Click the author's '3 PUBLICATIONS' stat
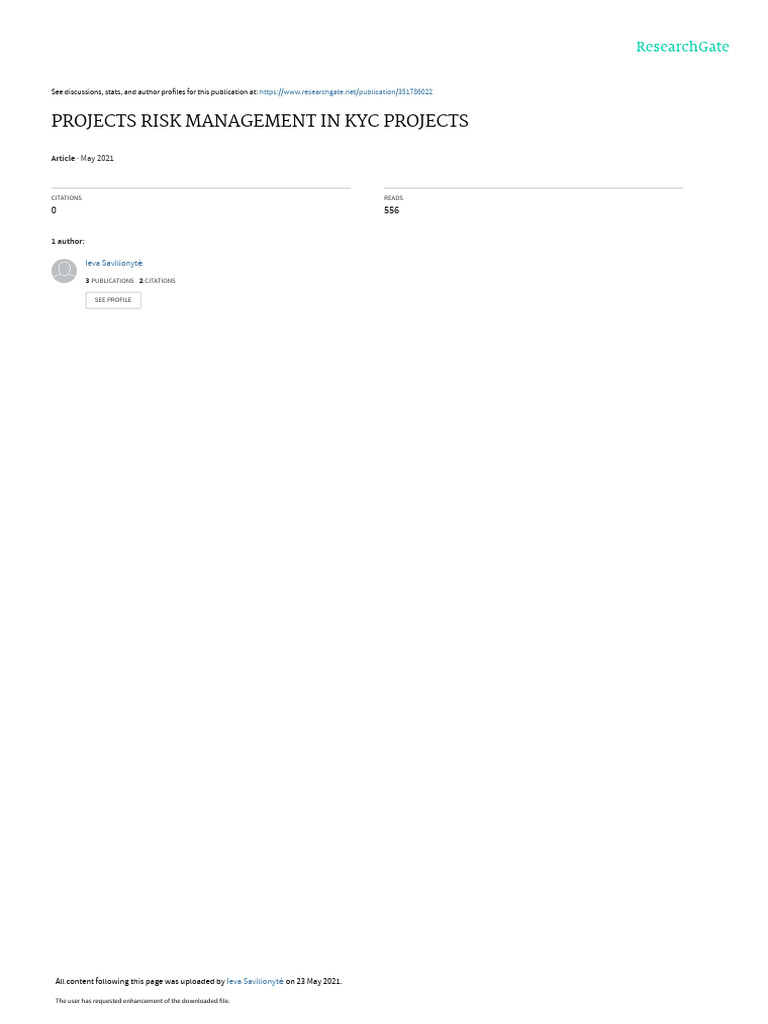 (109, 281)
